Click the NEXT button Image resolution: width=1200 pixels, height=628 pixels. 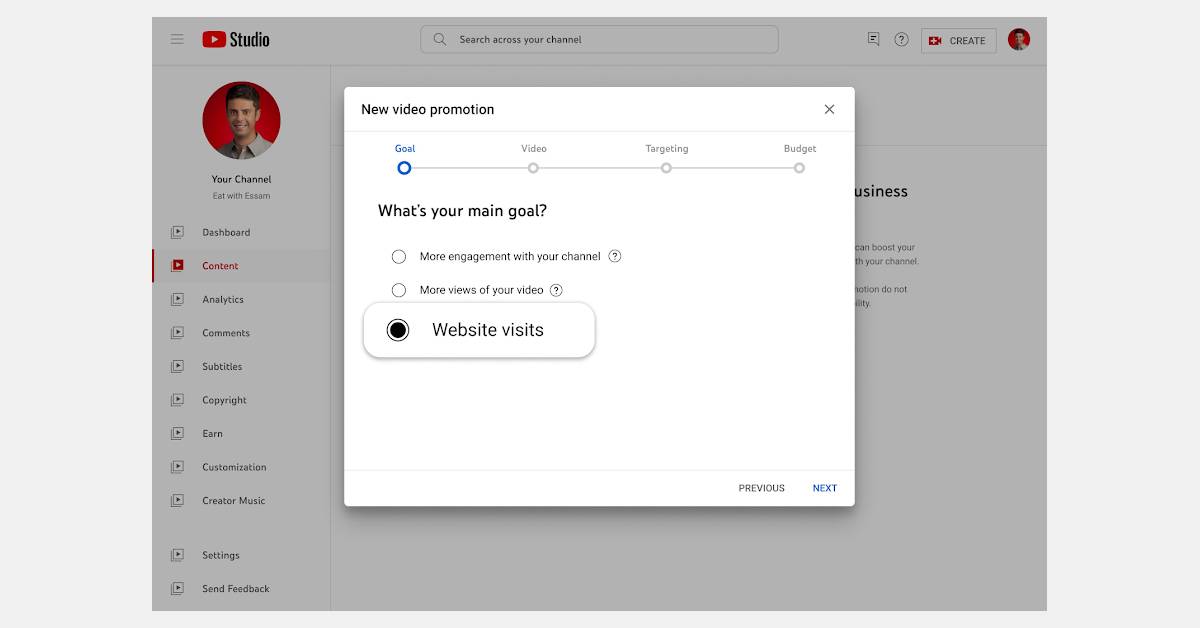tap(825, 488)
